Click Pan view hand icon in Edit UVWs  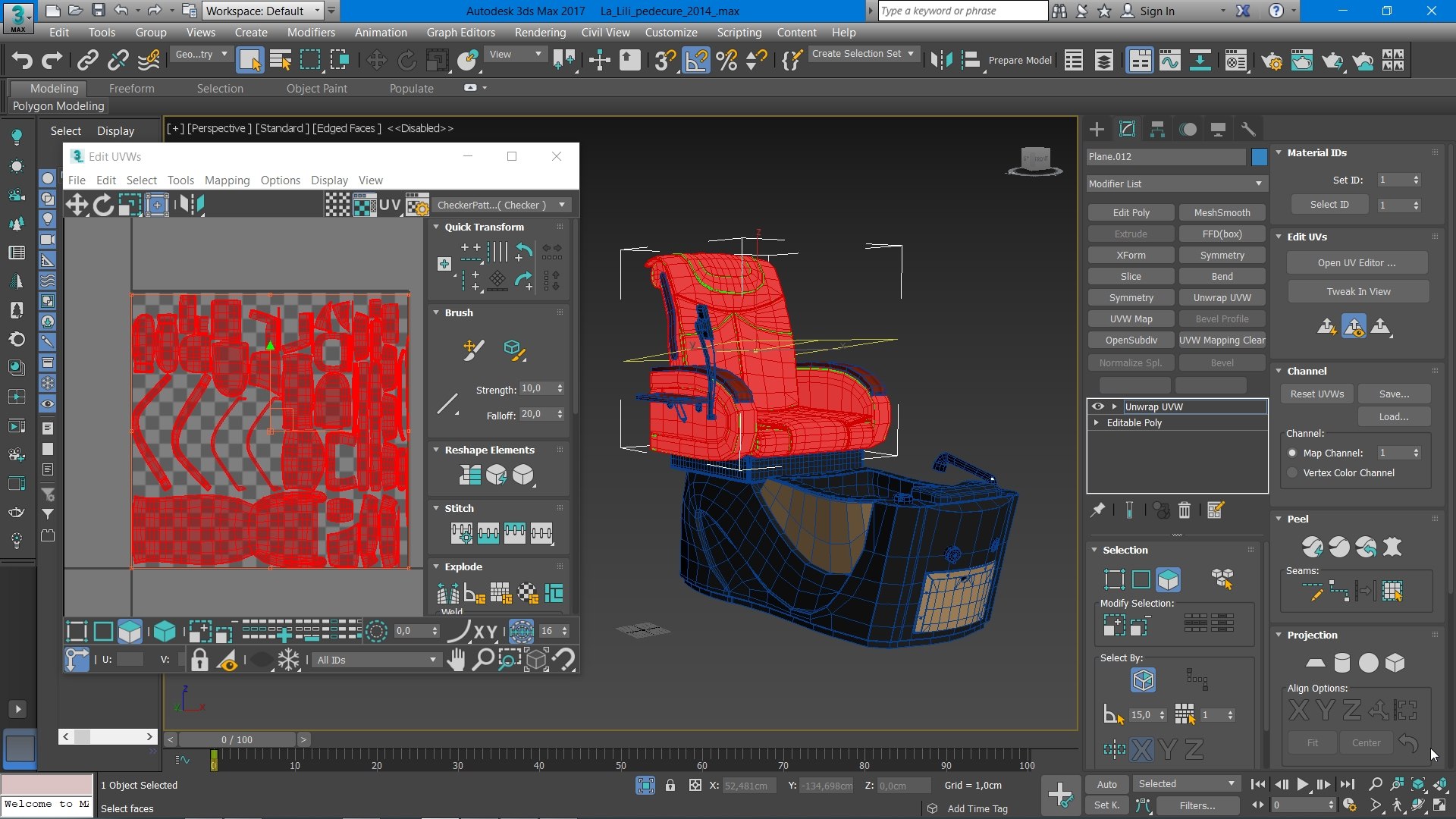(456, 660)
